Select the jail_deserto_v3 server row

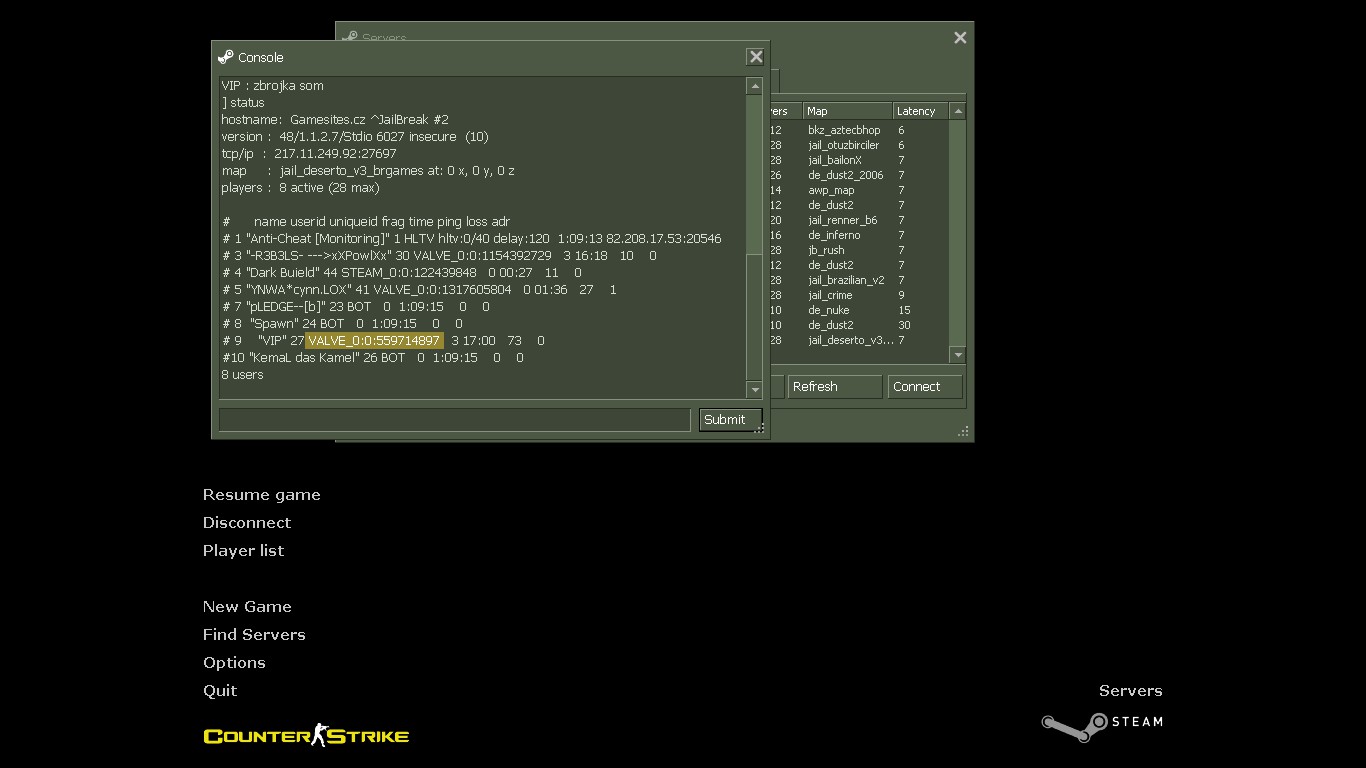pos(857,340)
